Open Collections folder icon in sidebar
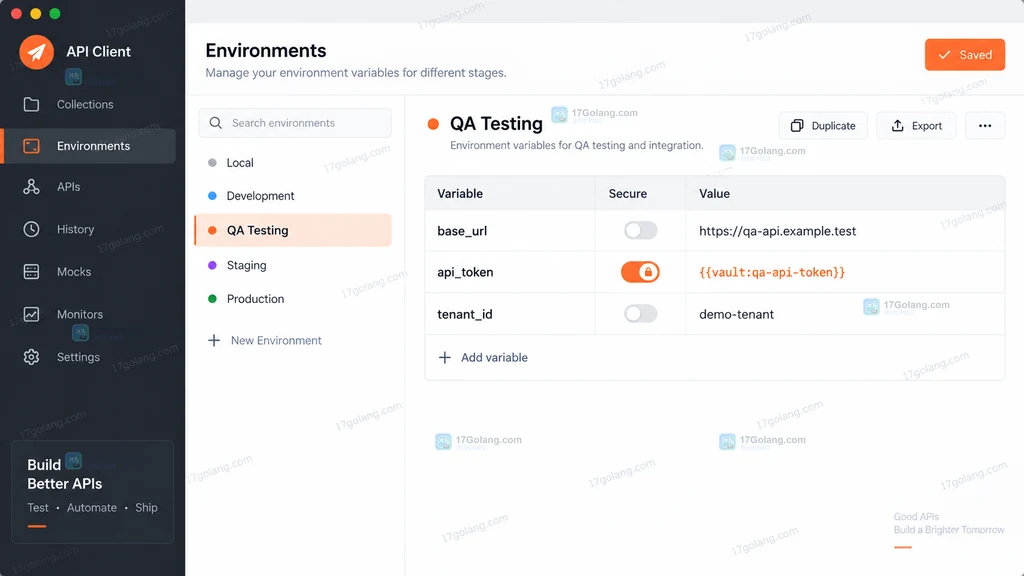The height and width of the screenshot is (576, 1024). point(31,104)
